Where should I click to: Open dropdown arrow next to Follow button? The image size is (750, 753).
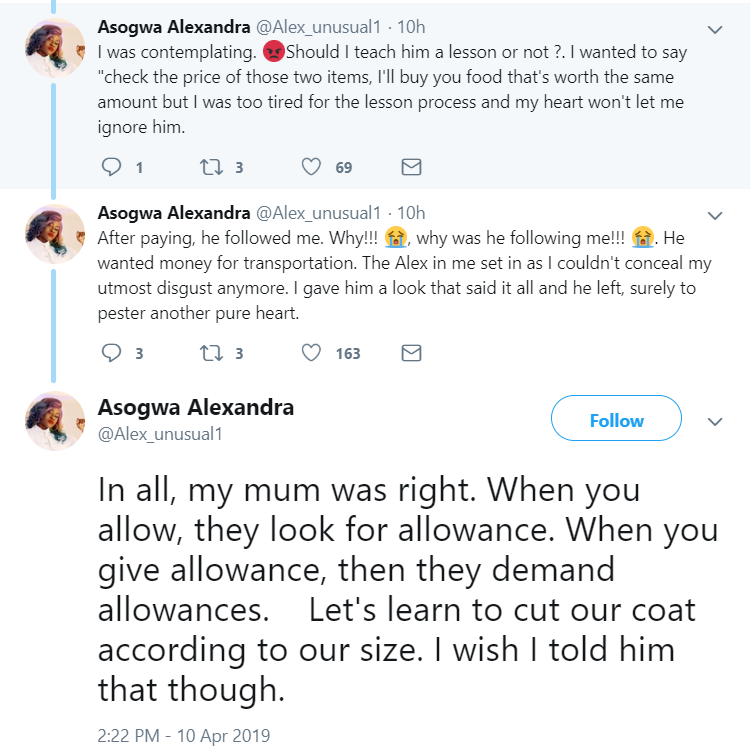click(715, 422)
